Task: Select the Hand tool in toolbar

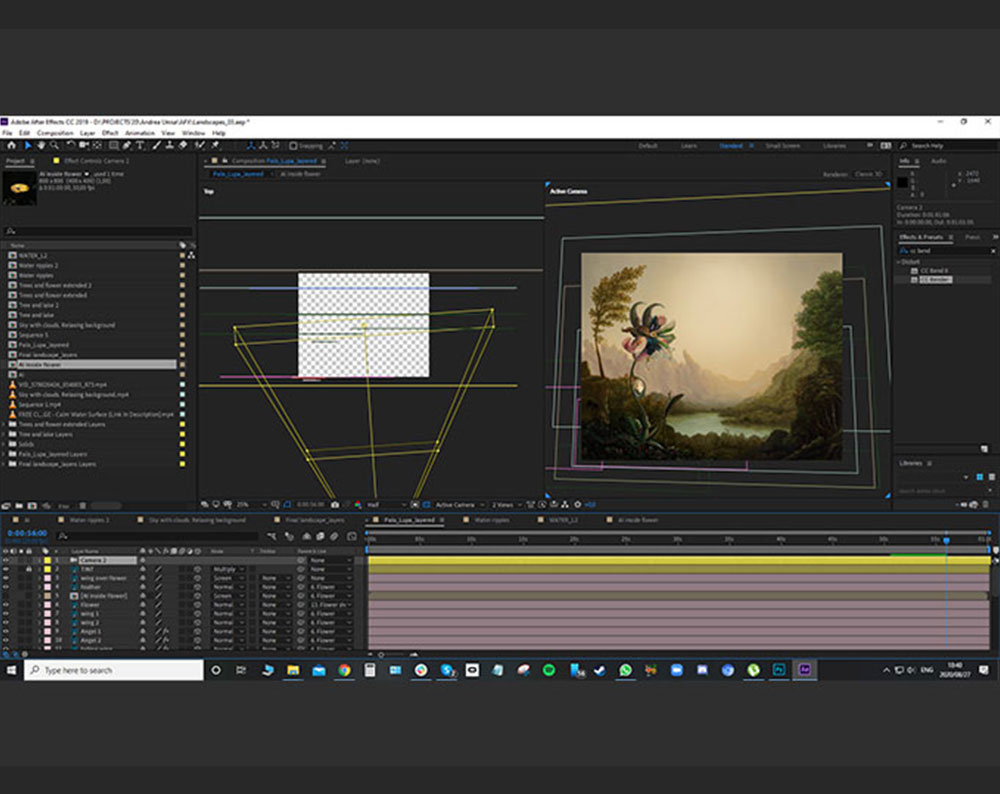Action: pos(41,146)
